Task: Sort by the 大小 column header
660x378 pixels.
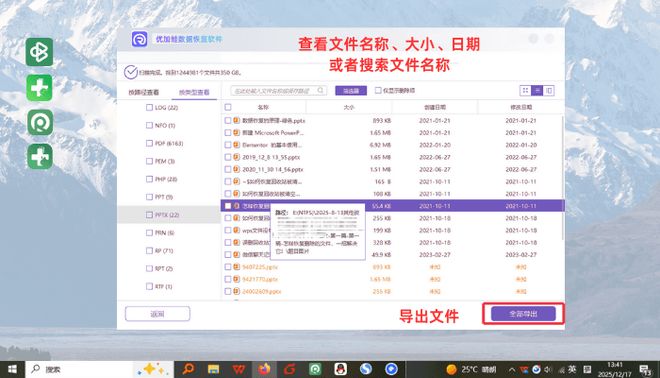Action: [x=349, y=107]
